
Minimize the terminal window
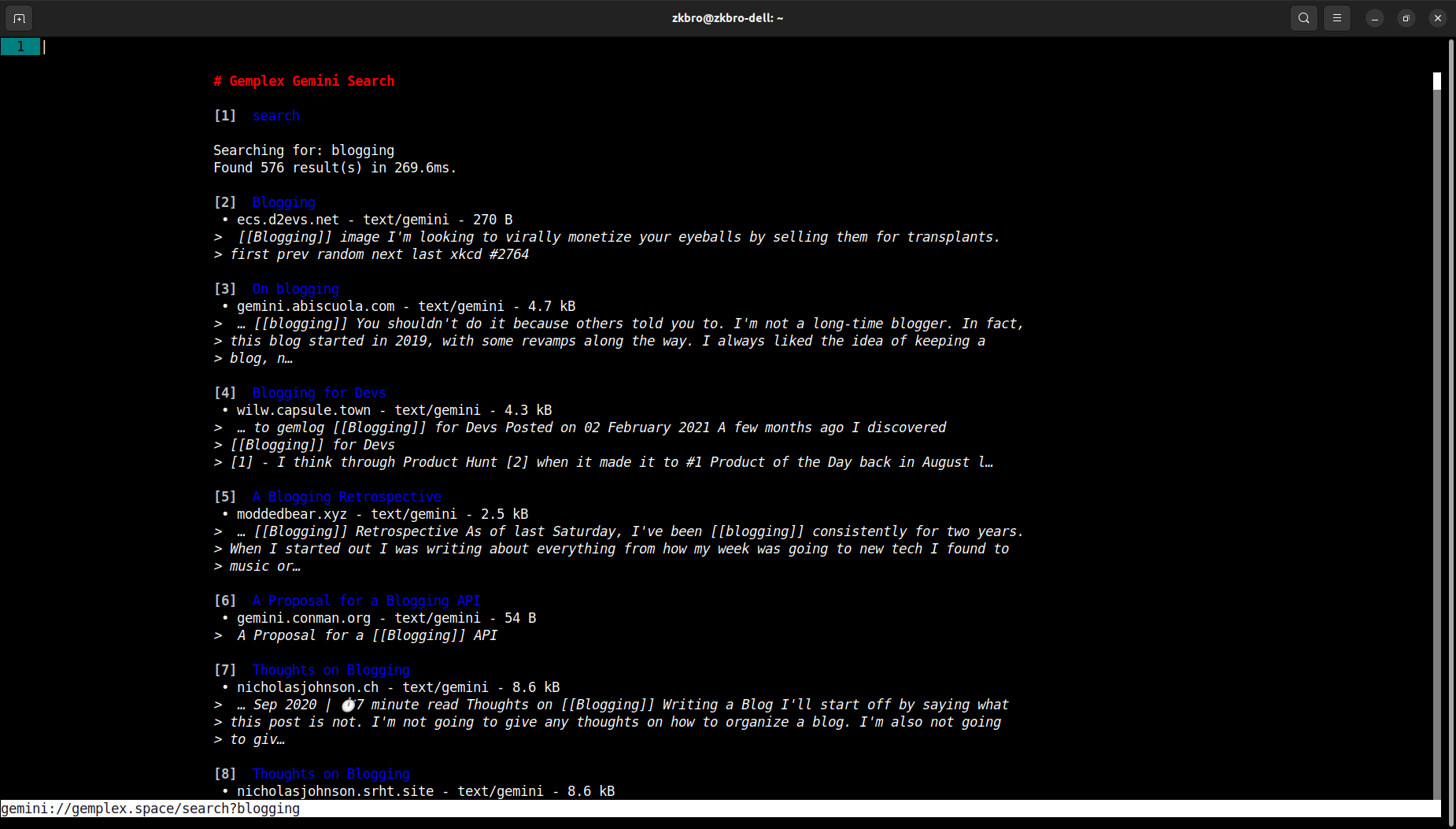point(1374,18)
